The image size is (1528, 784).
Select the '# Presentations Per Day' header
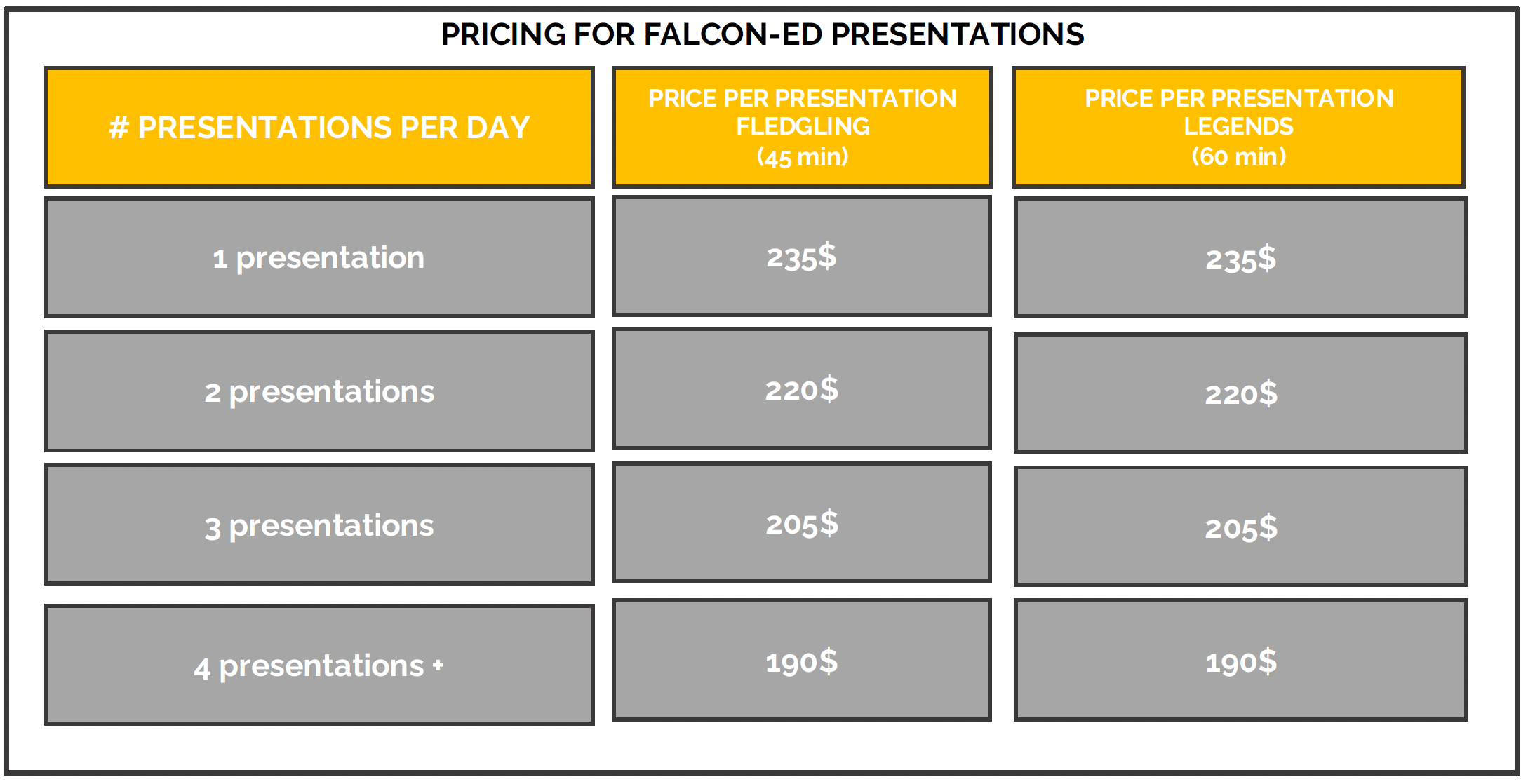(319, 128)
